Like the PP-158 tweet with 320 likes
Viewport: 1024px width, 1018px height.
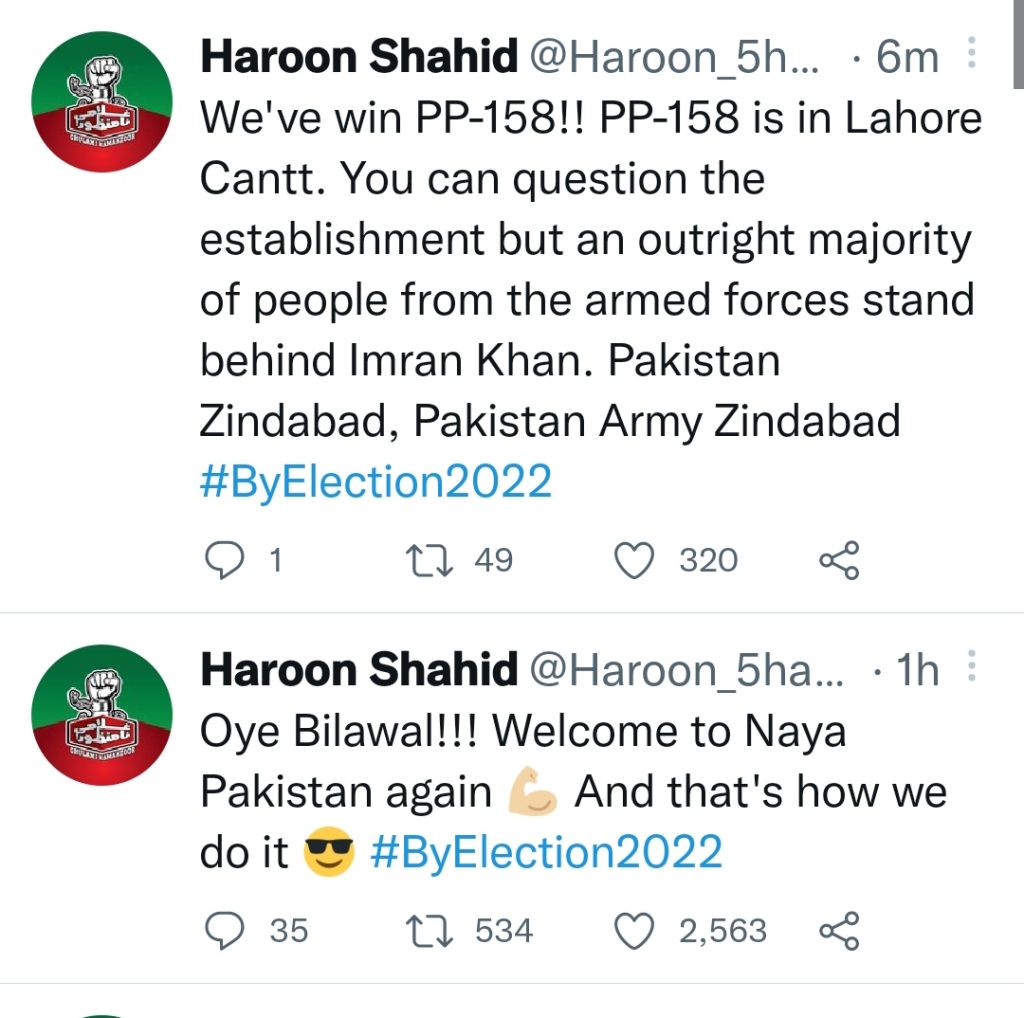tap(634, 560)
